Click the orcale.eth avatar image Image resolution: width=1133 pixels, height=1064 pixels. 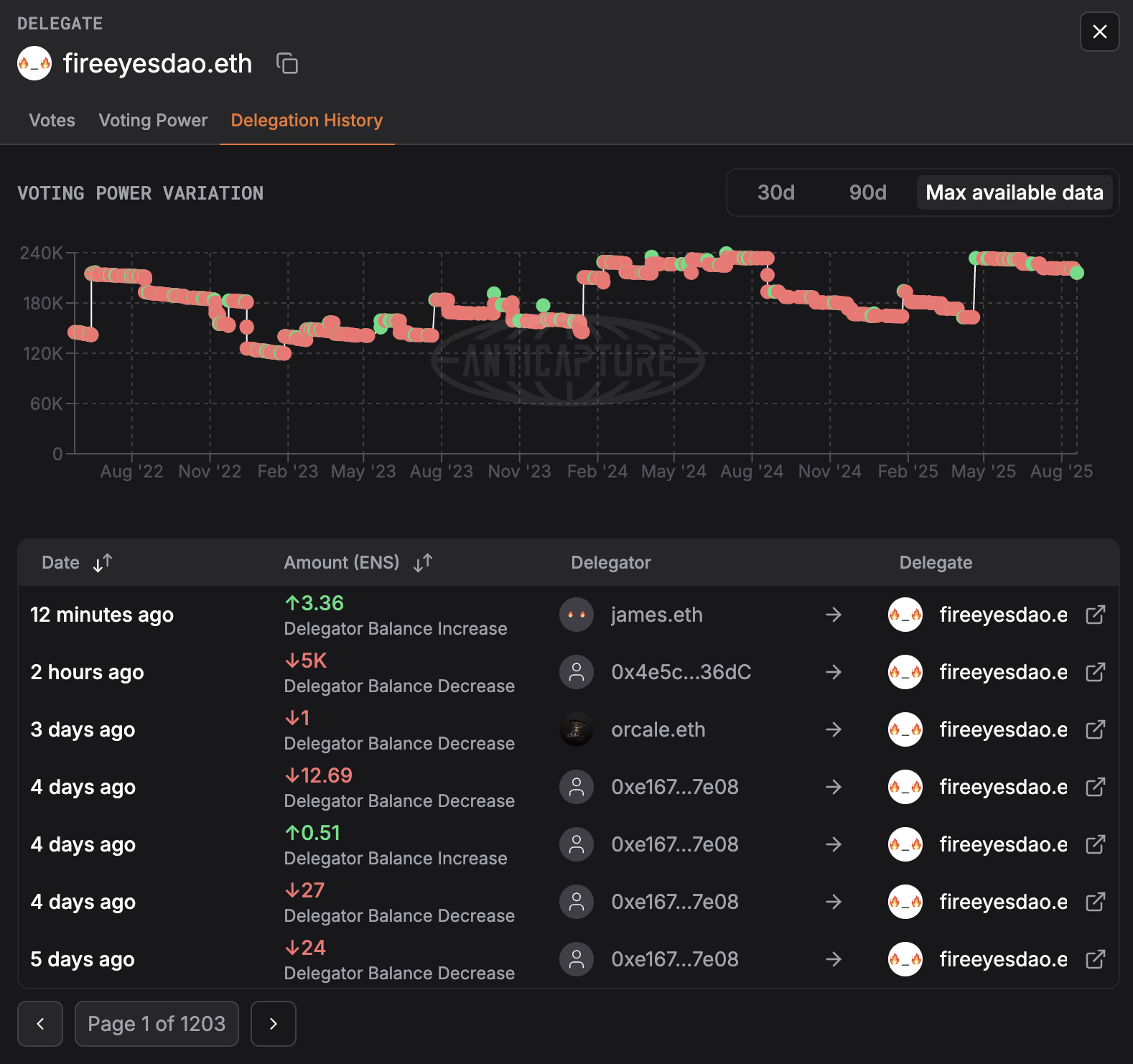(576, 729)
